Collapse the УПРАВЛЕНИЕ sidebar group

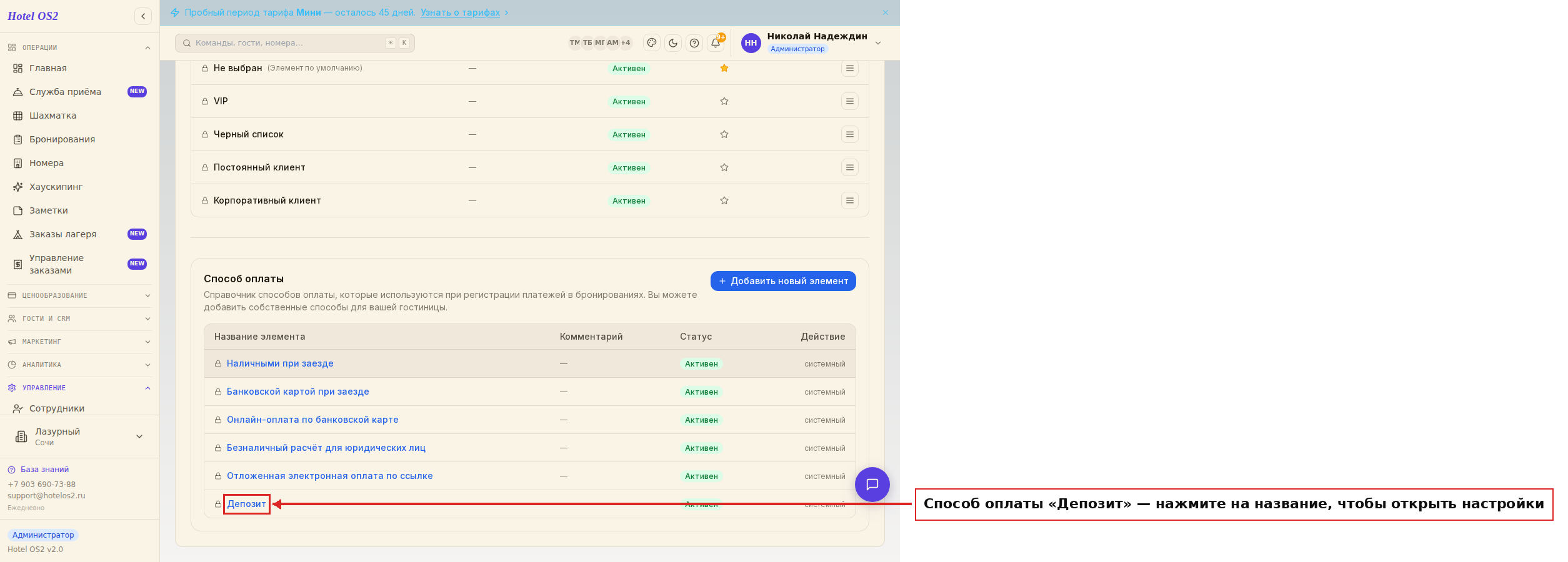pos(79,388)
